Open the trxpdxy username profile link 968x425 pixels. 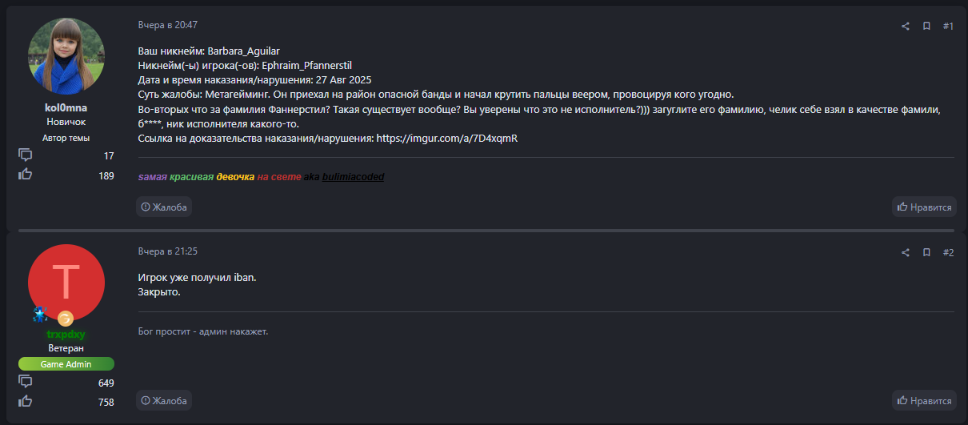(x=66, y=334)
